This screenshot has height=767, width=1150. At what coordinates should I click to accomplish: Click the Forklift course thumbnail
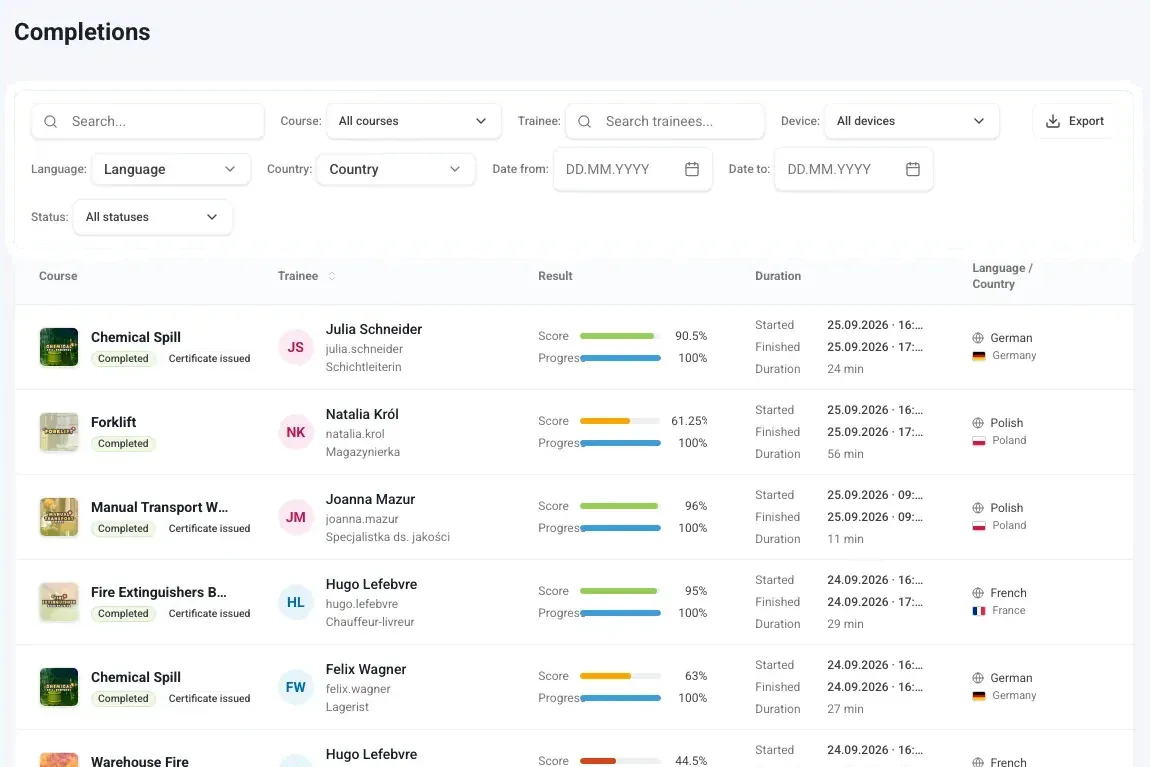click(59, 432)
